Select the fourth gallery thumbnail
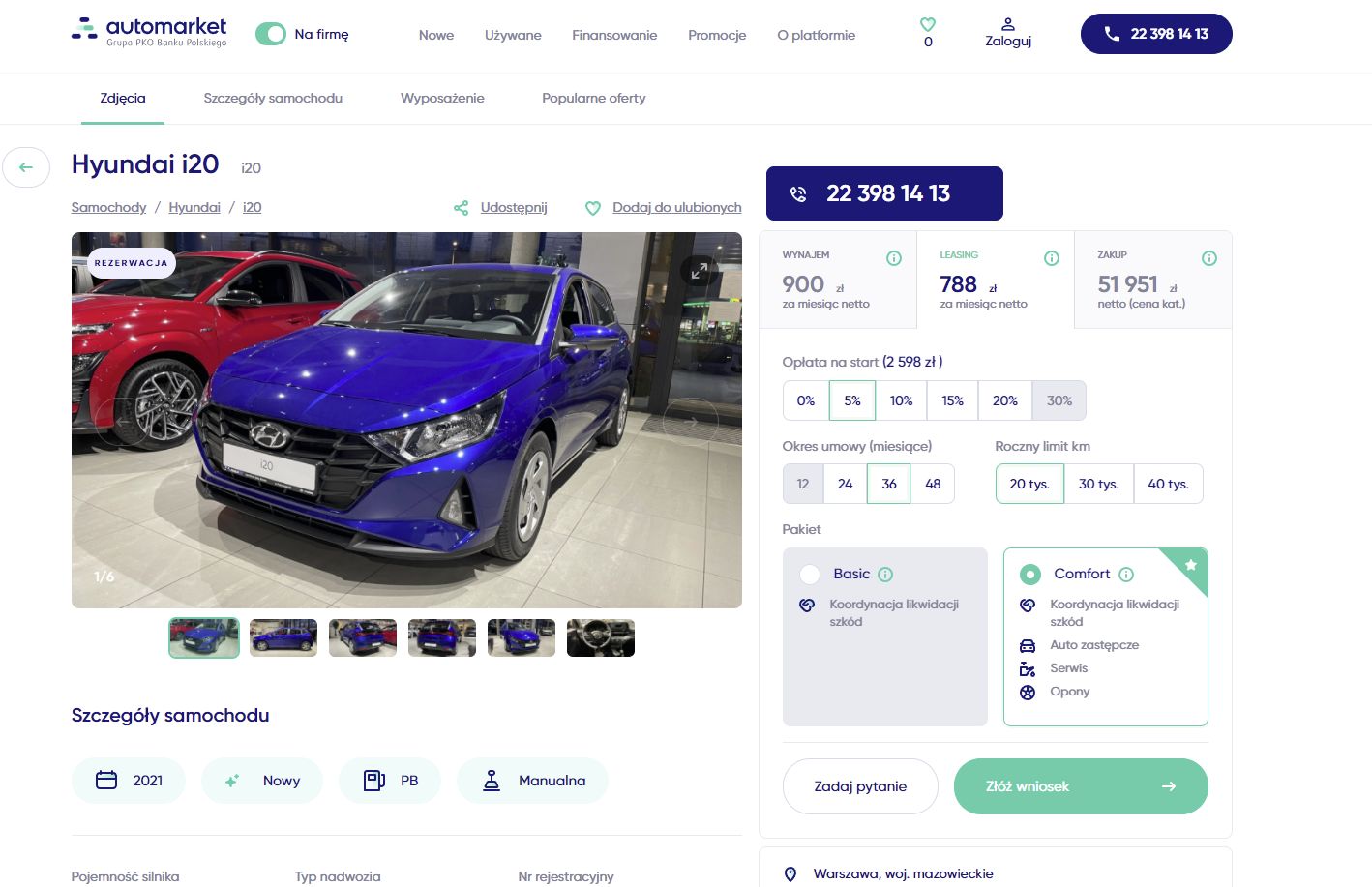Viewport: 1372px width, 887px height. [x=442, y=637]
